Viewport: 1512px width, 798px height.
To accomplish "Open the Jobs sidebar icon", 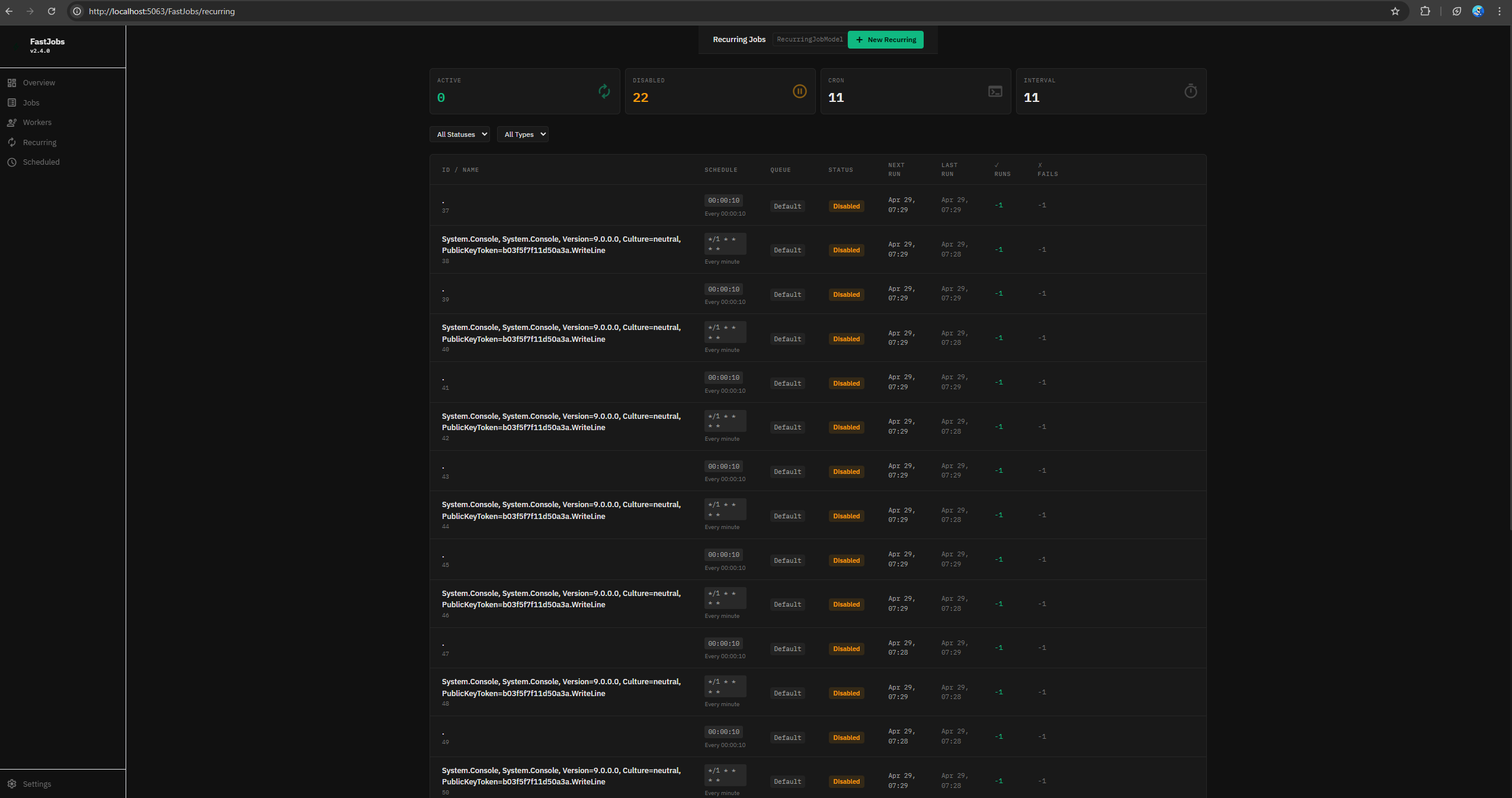I will [12, 103].
